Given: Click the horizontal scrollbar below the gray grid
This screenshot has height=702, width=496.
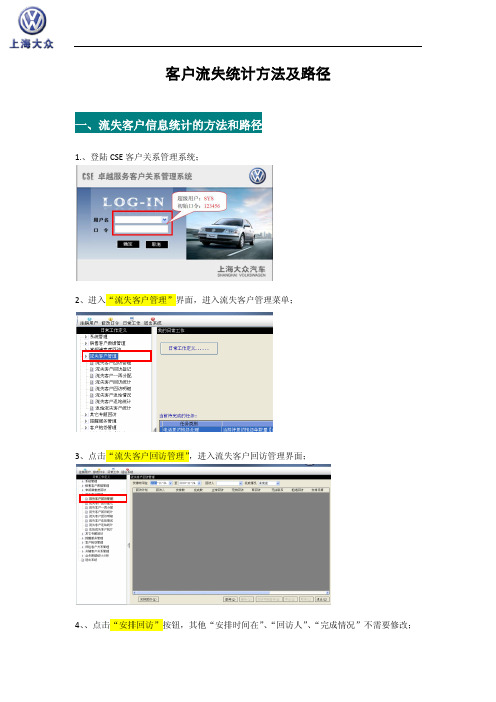Looking at the screenshot, I should [231, 593].
